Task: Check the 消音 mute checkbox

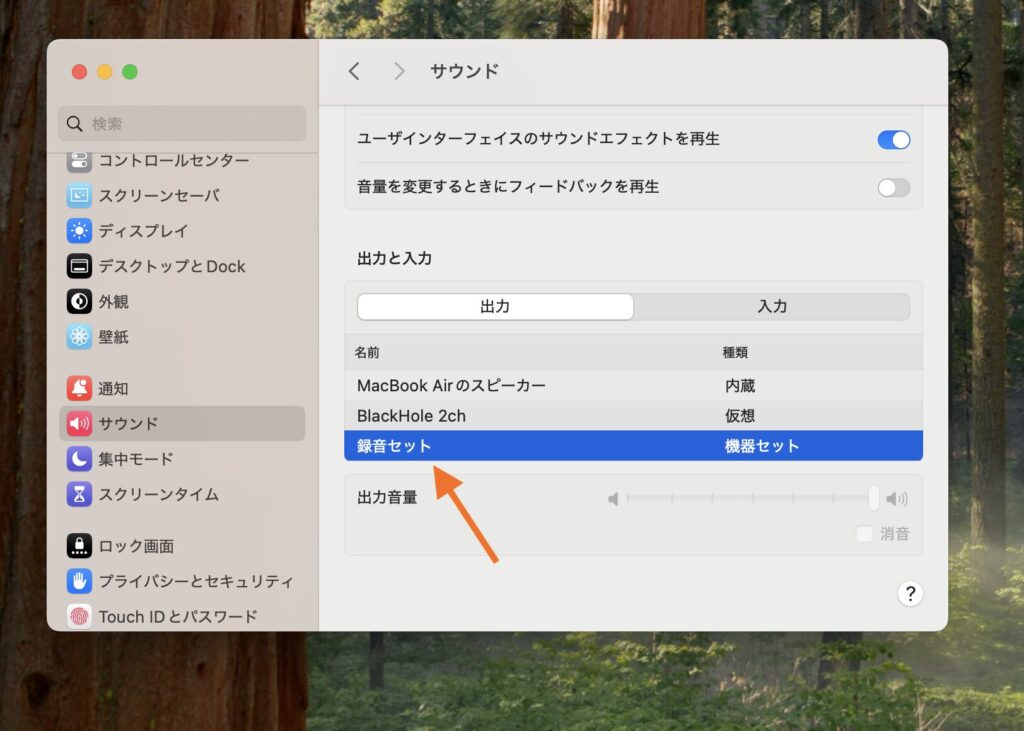Action: click(x=864, y=534)
